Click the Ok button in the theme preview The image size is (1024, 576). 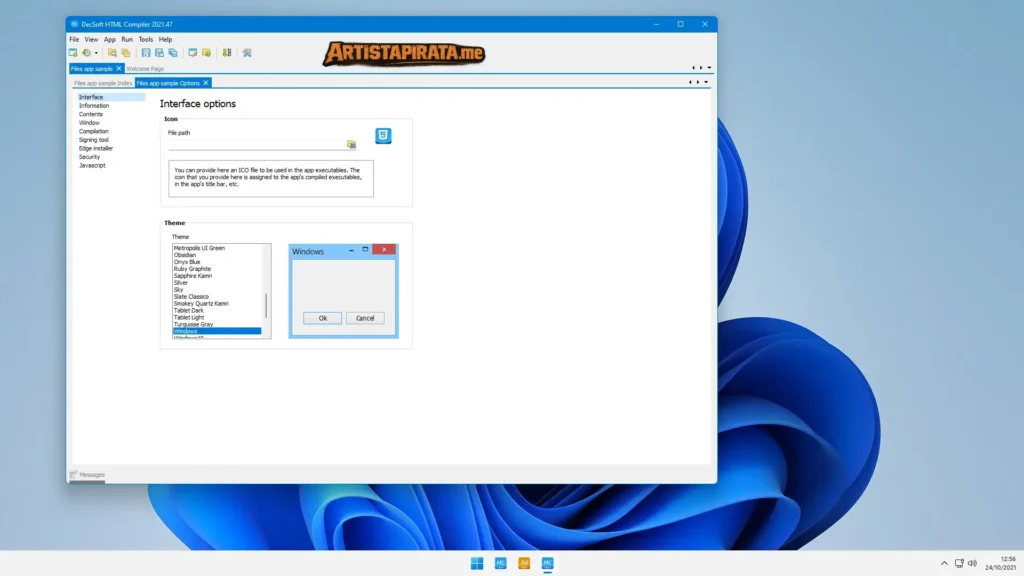point(321,317)
